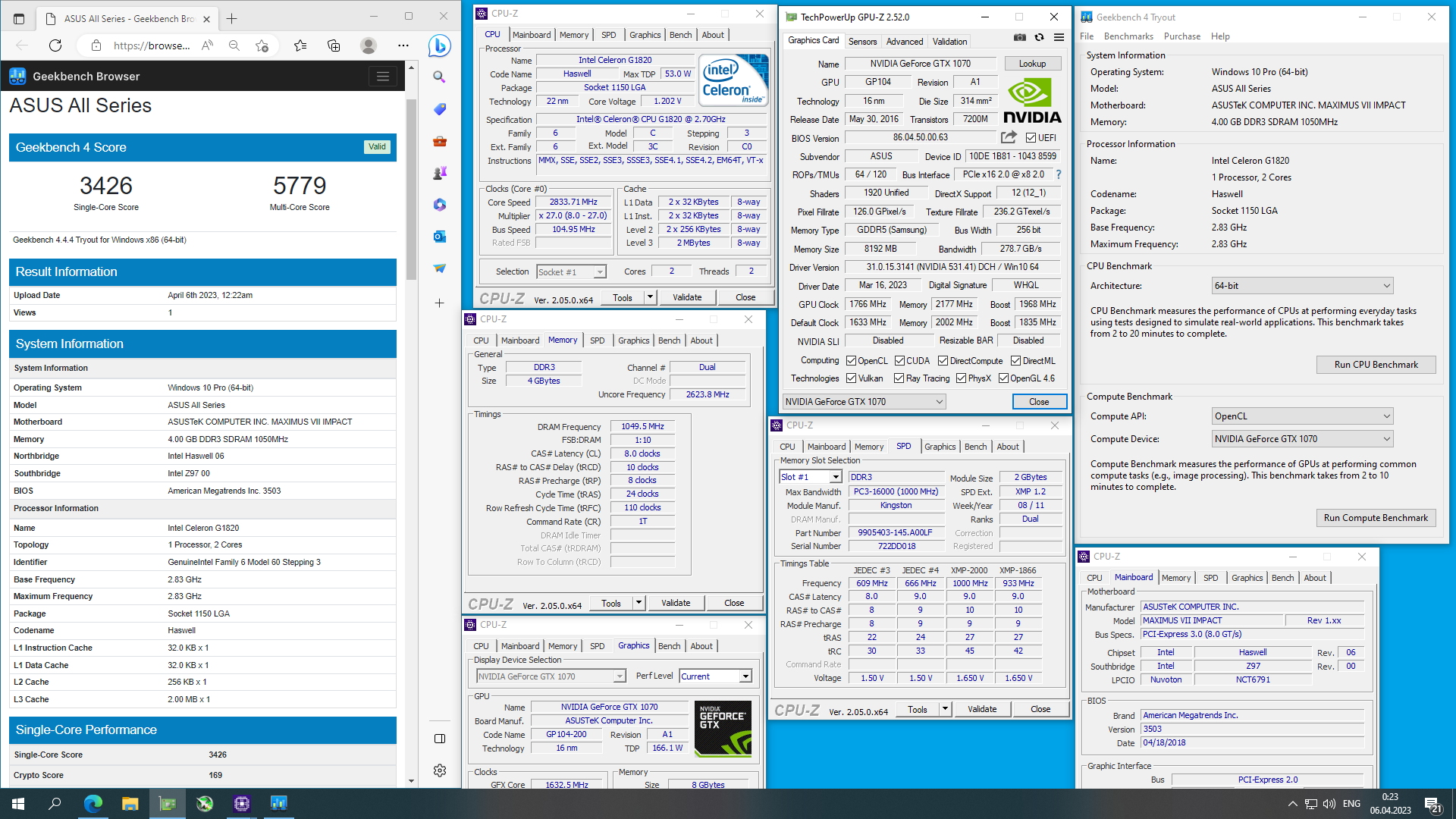
Task: Open Edge profile avatar
Action: point(369,45)
